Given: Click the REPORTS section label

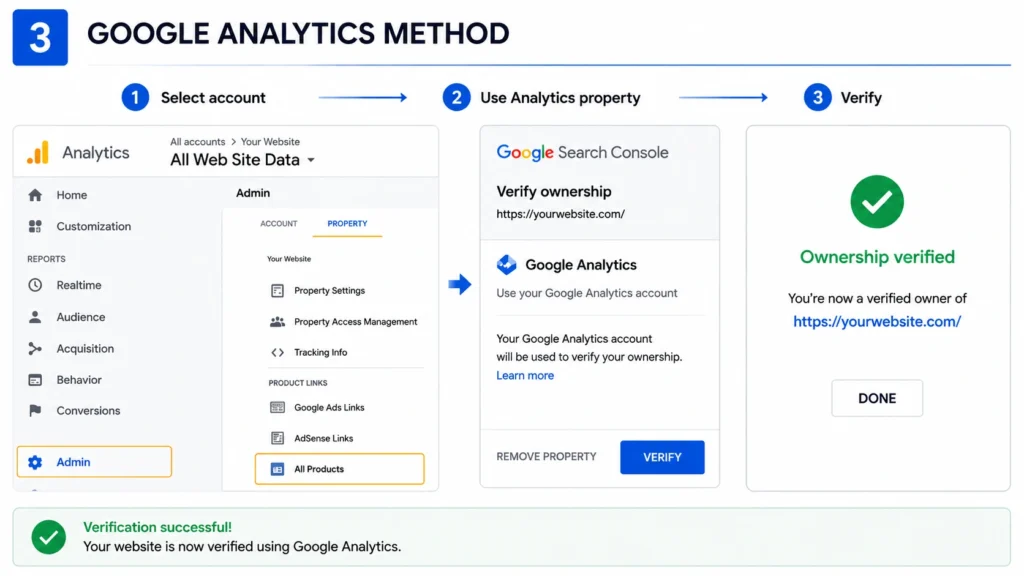Looking at the screenshot, I should pos(46,259).
